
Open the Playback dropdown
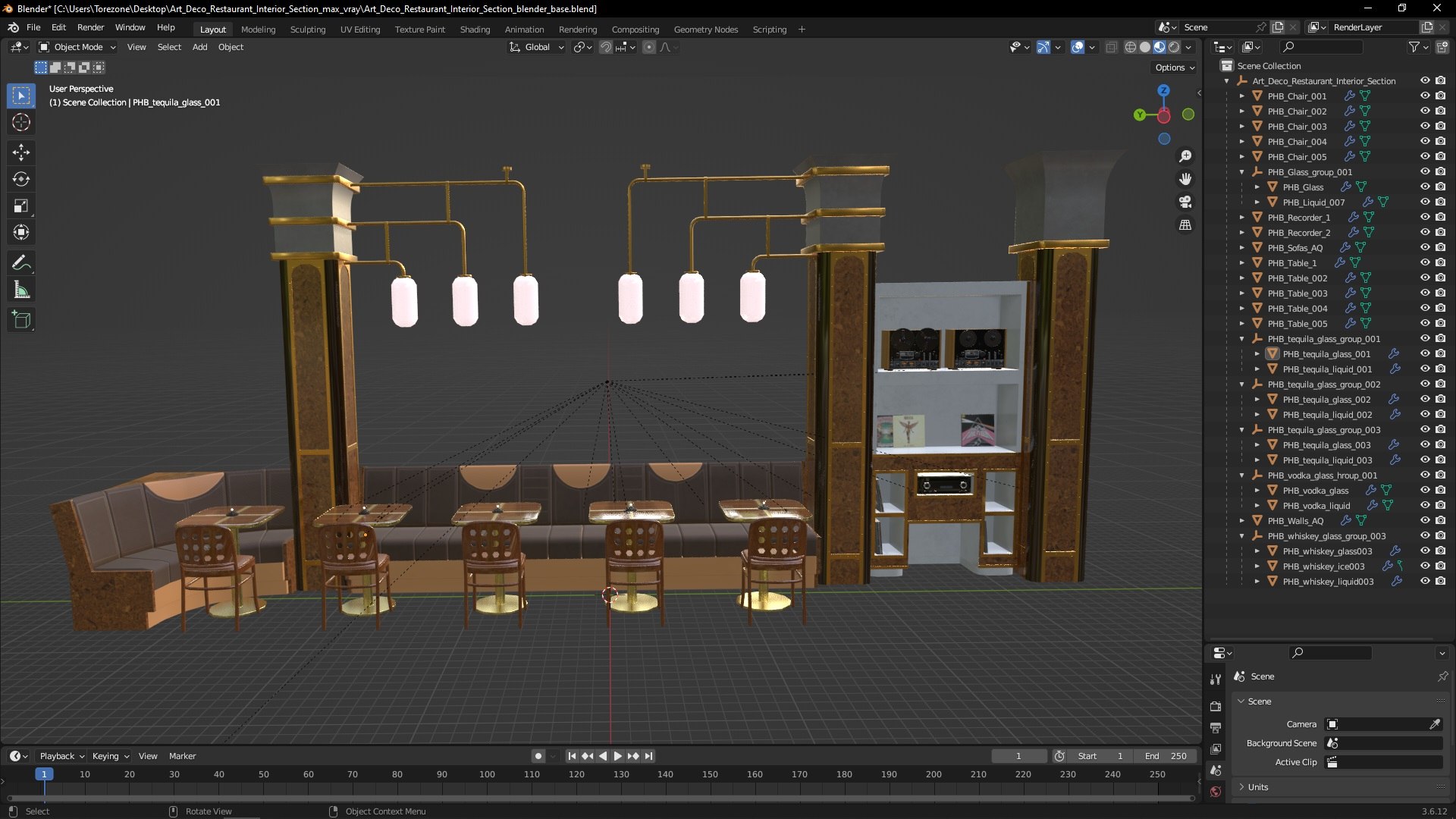(x=61, y=756)
